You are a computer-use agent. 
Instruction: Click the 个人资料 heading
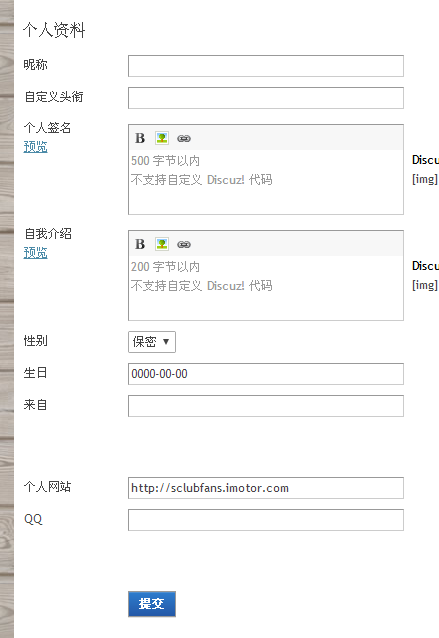54,31
